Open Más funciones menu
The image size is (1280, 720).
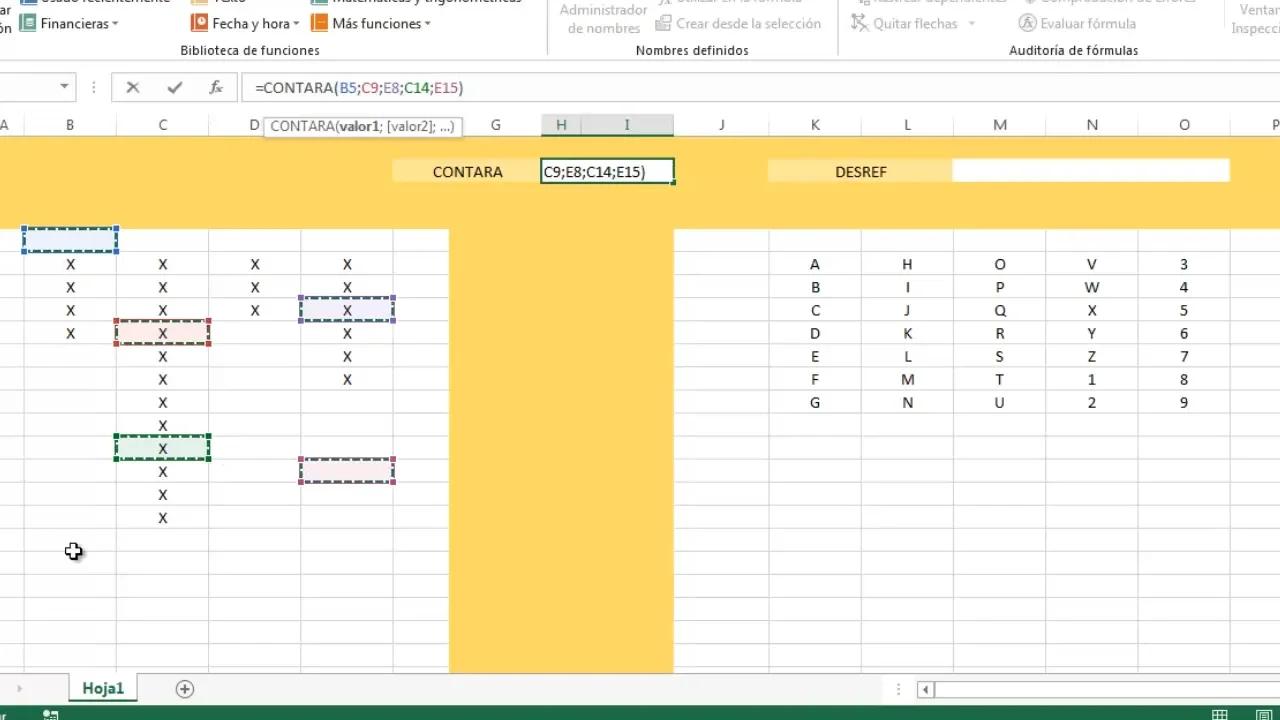tap(370, 23)
